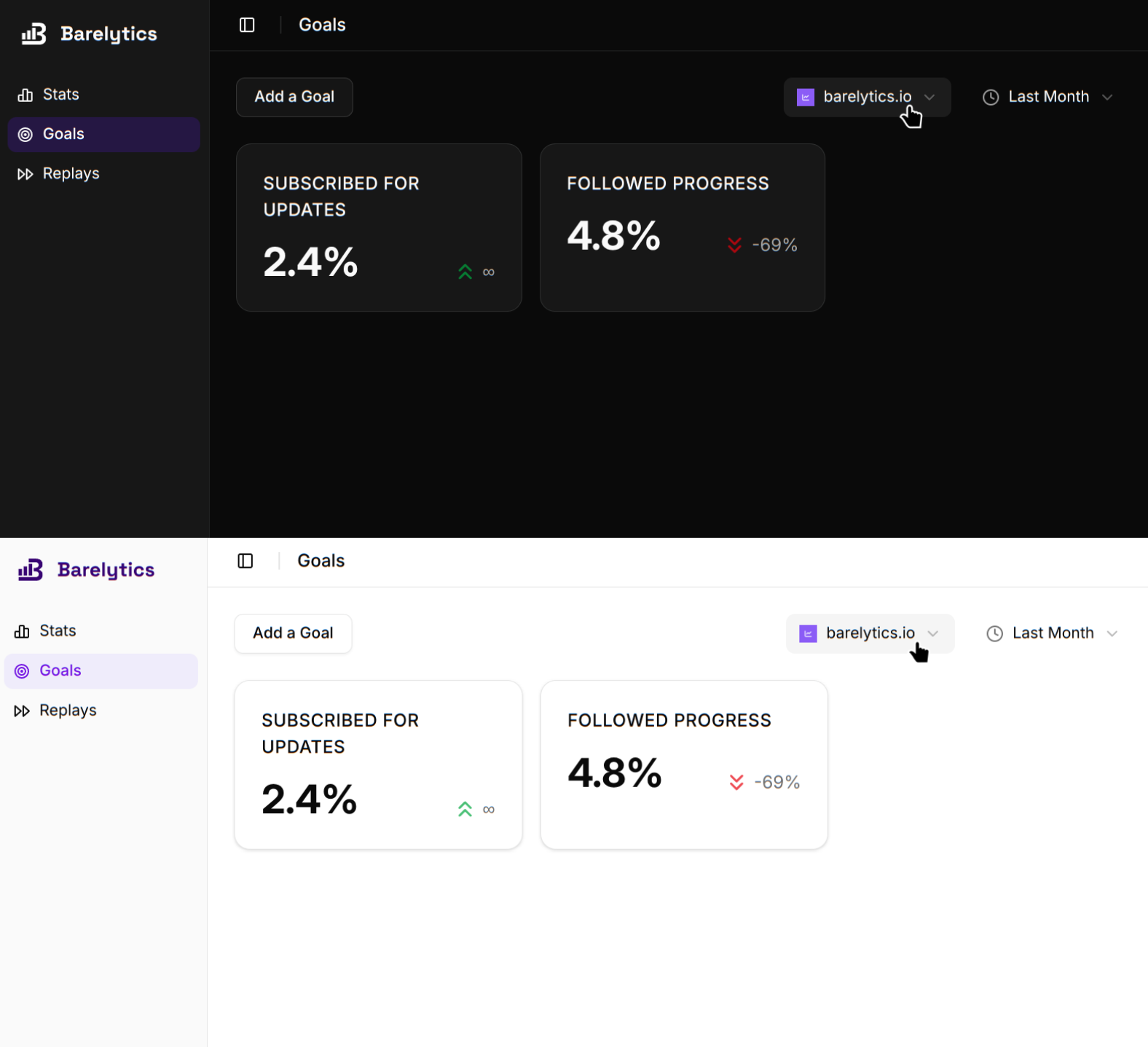This screenshot has width=1148, height=1047.
Task: Click green up-trend arrows on light Subscribed card
Action: (465, 810)
